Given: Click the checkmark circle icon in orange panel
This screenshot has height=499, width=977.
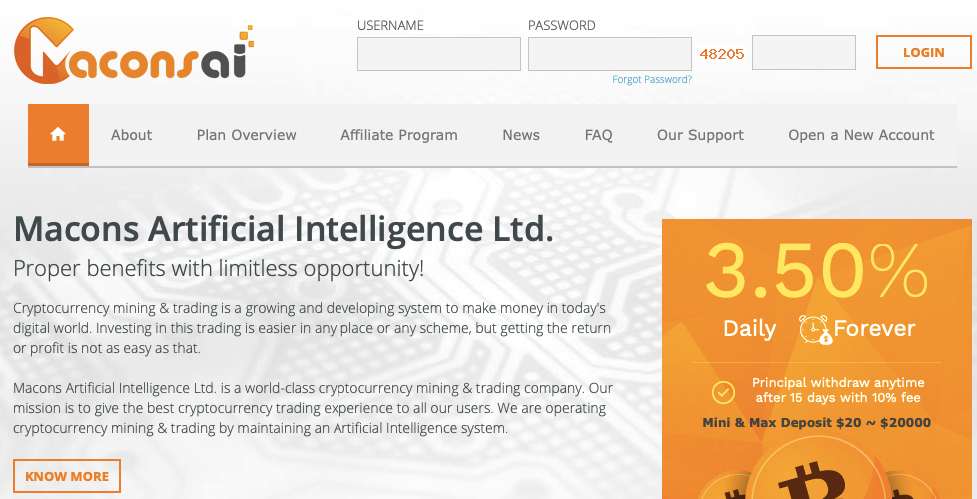Looking at the screenshot, I should 723,392.
